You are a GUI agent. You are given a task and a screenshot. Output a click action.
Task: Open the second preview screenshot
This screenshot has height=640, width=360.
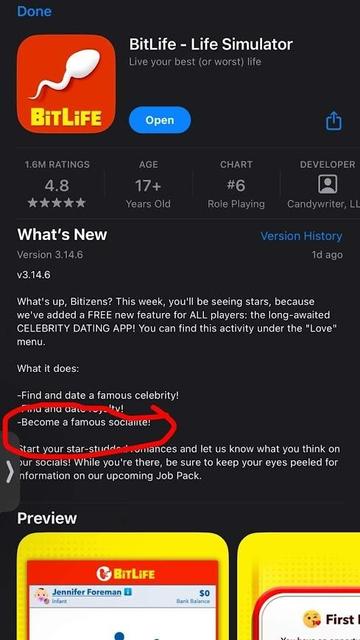coord(299,586)
